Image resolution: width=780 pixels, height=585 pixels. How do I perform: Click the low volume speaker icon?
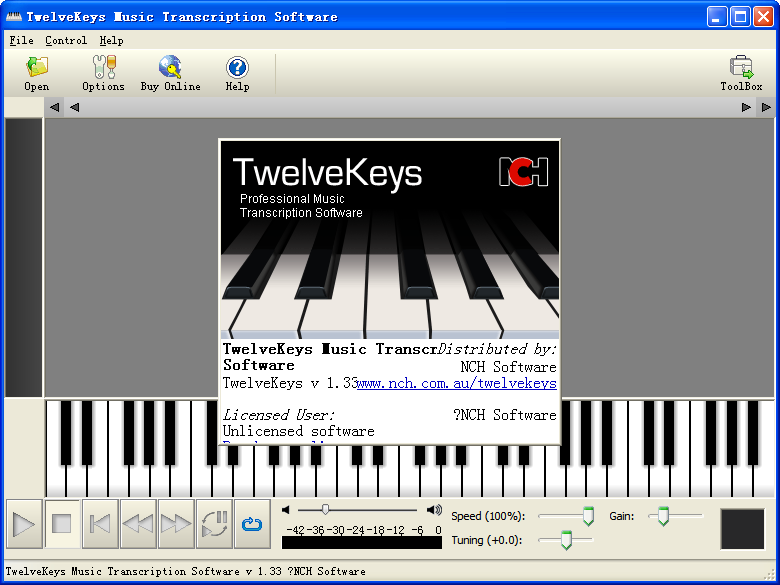click(x=286, y=509)
